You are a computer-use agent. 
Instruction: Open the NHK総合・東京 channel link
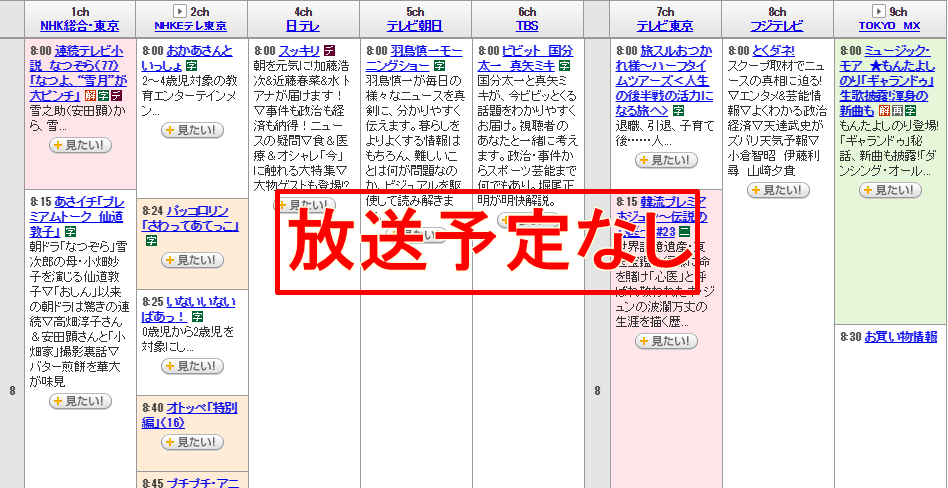tap(80, 26)
